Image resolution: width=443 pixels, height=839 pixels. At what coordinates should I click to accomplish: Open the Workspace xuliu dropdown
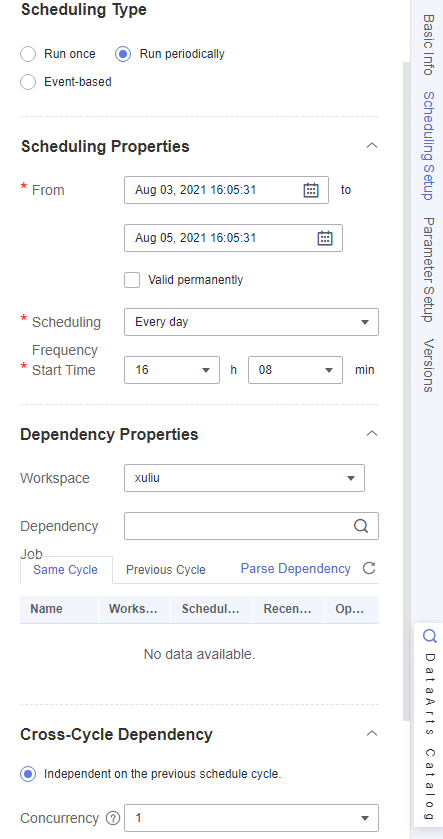tap(245, 478)
